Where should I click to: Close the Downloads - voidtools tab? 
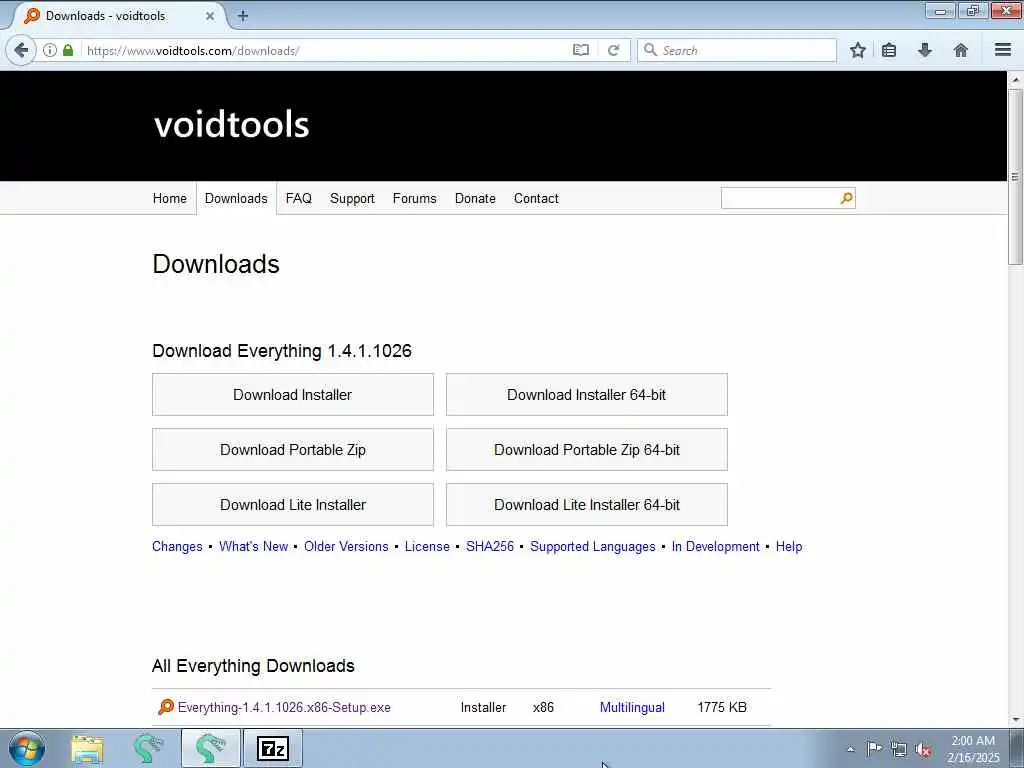tap(210, 16)
